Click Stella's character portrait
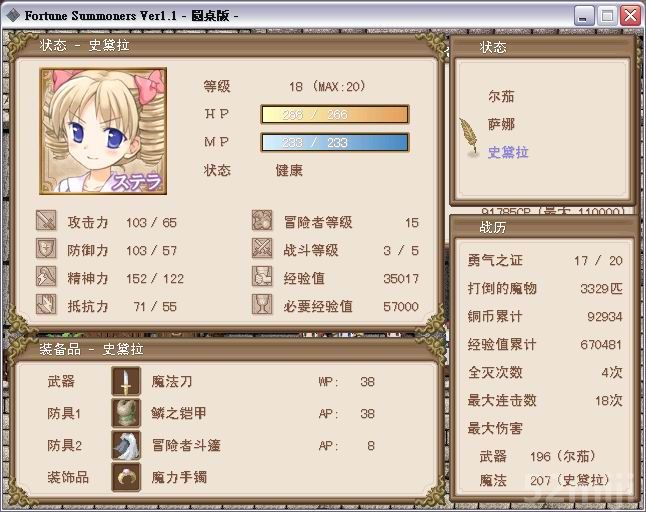The width and height of the screenshot is (646, 512). click(103, 131)
